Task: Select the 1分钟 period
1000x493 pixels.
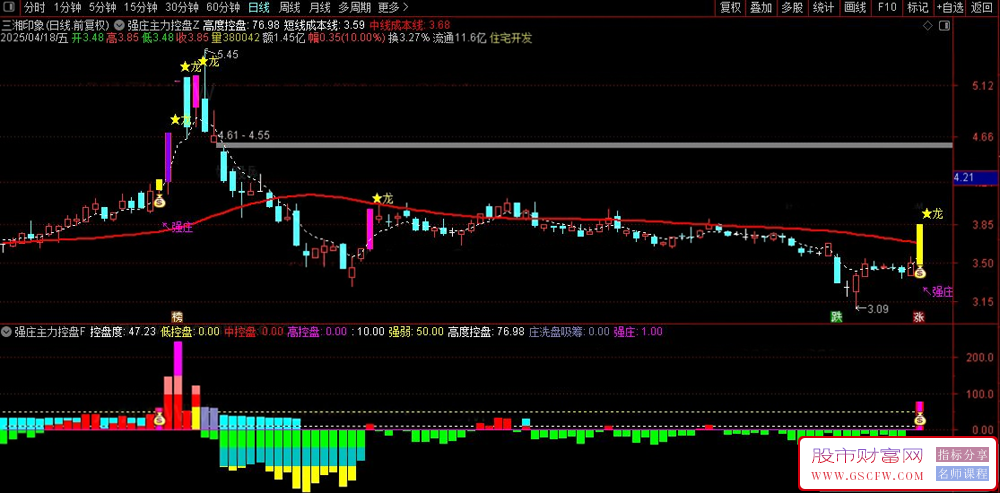Action: coord(67,8)
